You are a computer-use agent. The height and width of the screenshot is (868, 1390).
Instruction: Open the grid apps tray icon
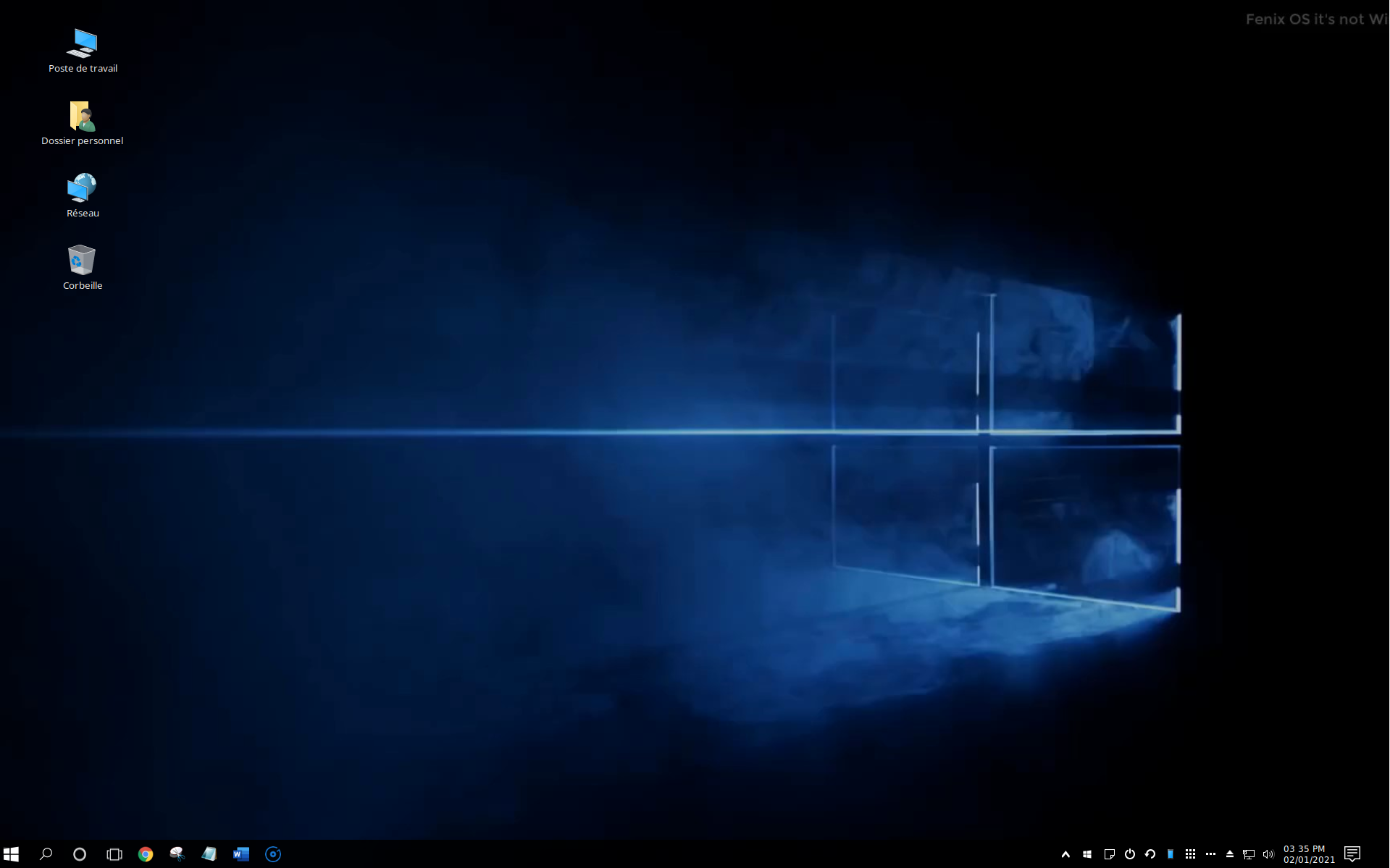click(1190, 854)
